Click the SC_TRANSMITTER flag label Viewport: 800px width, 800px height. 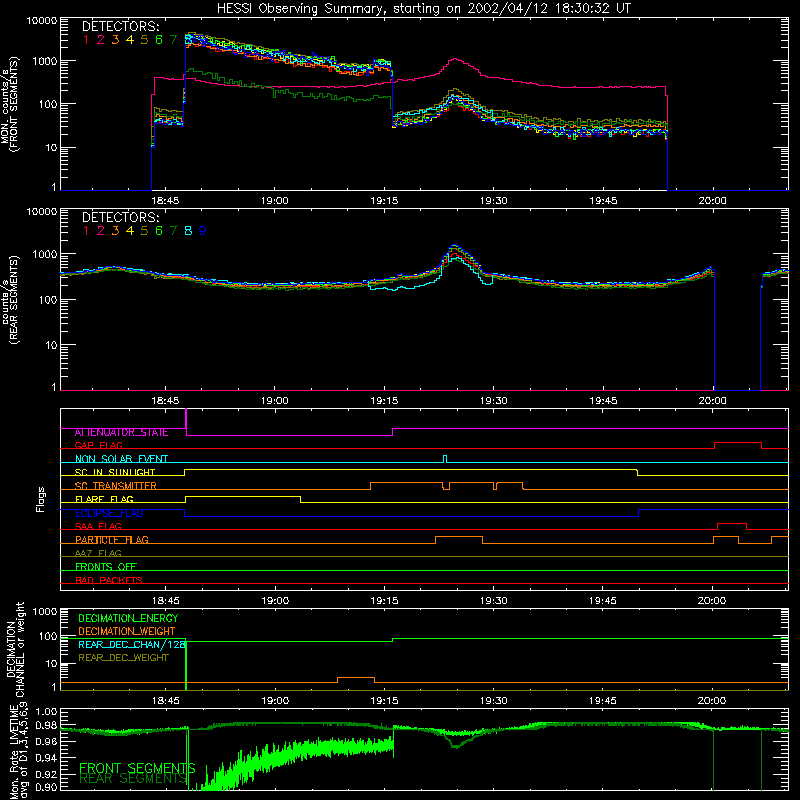tap(116, 486)
